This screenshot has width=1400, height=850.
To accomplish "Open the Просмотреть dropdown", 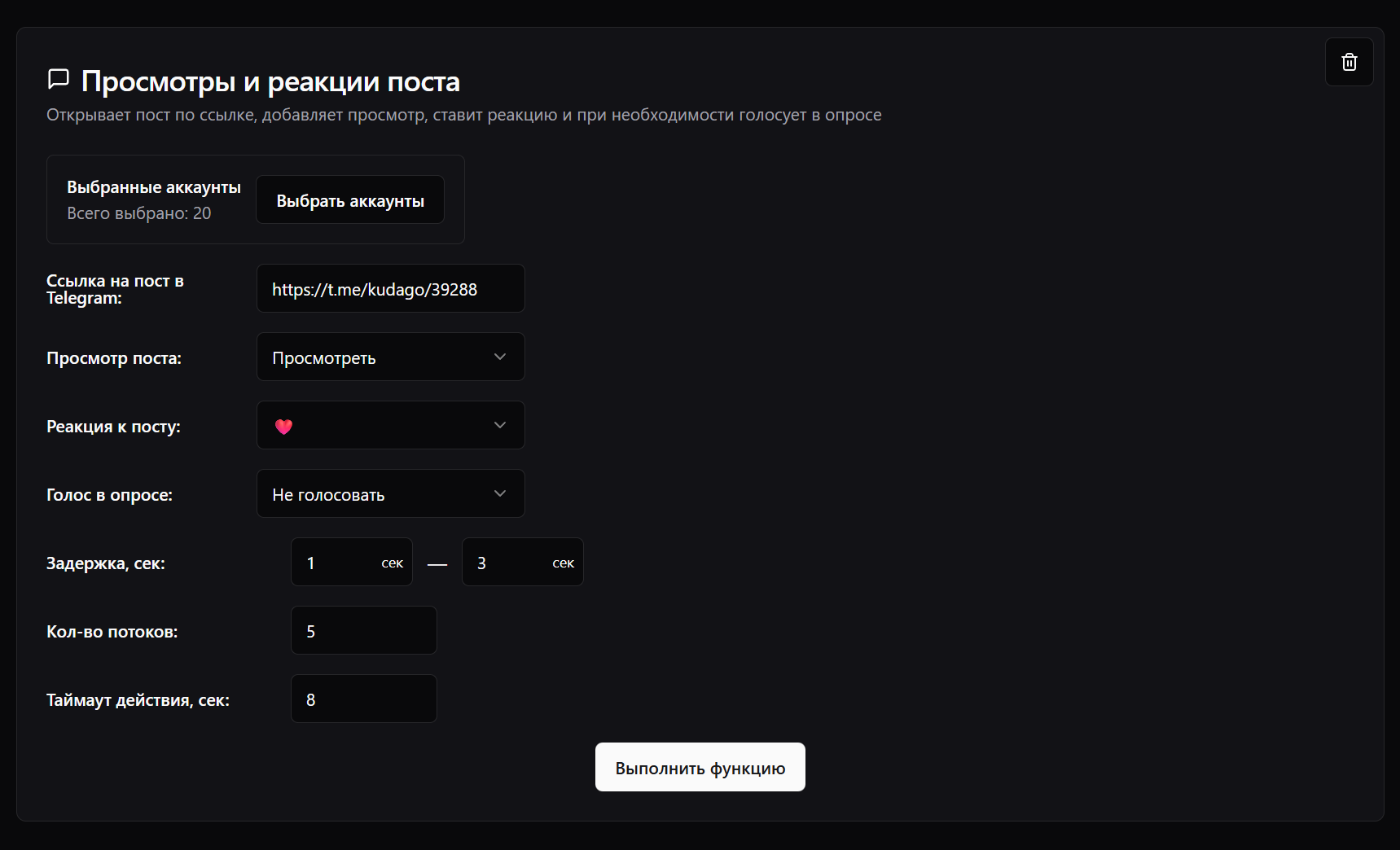I will click(x=389, y=357).
